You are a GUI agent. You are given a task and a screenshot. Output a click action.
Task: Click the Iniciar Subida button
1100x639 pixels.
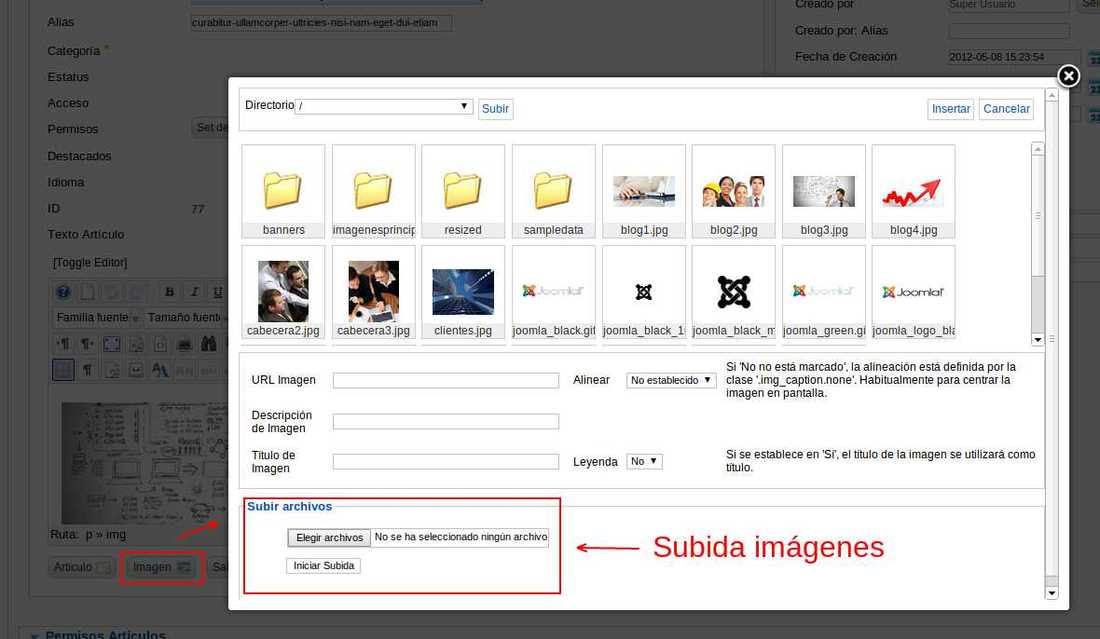pos(323,565)
